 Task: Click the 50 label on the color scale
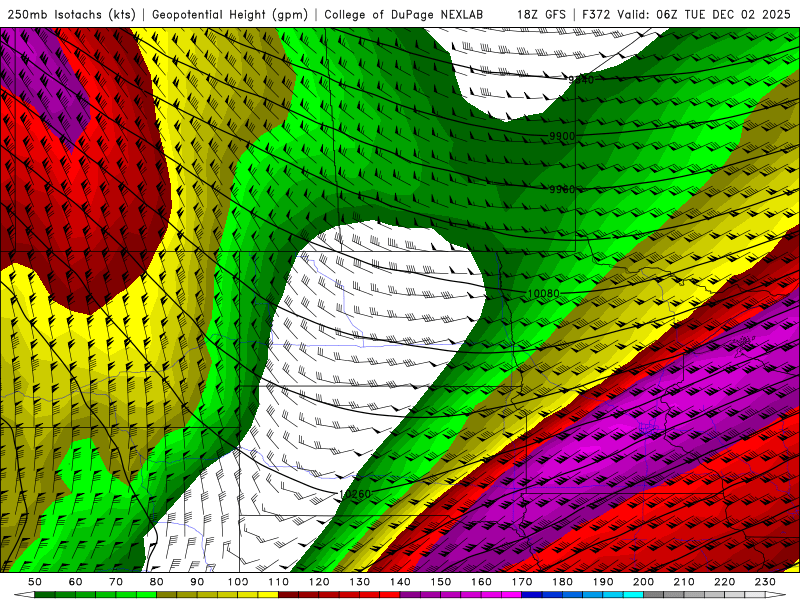click(35, 582)
